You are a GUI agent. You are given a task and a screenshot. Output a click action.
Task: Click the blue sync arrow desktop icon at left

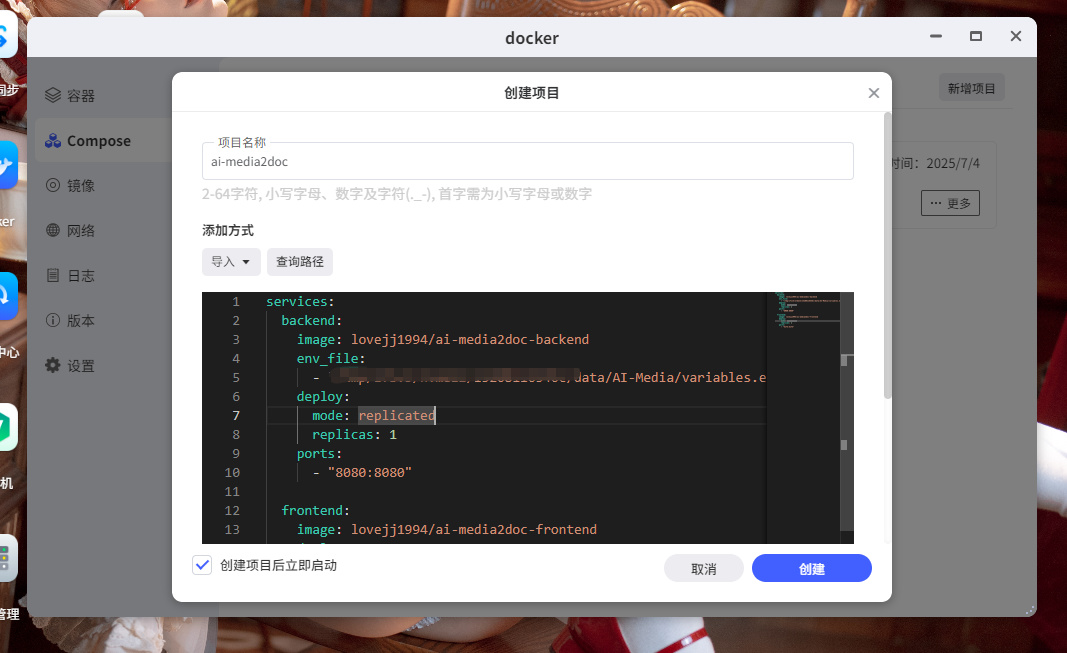click(x=7, y=296)
